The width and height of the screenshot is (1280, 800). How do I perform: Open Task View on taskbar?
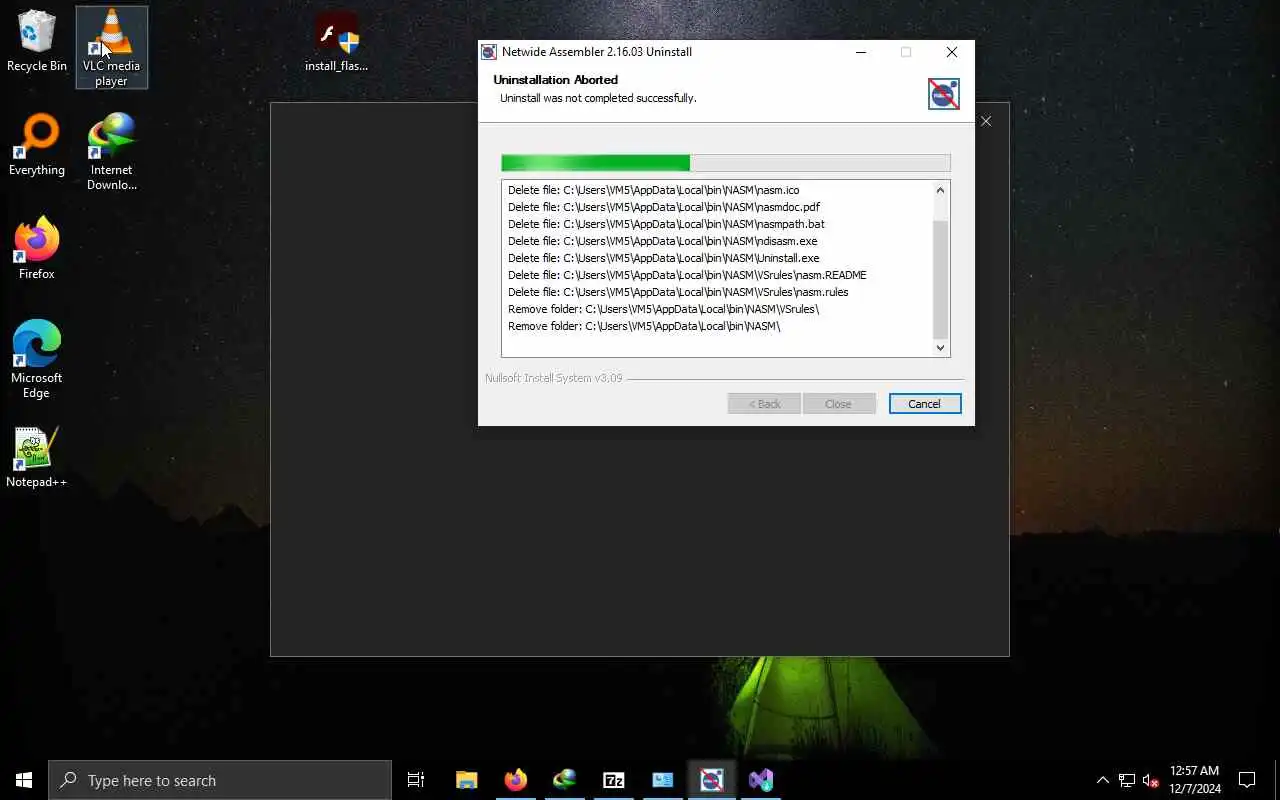416,780
